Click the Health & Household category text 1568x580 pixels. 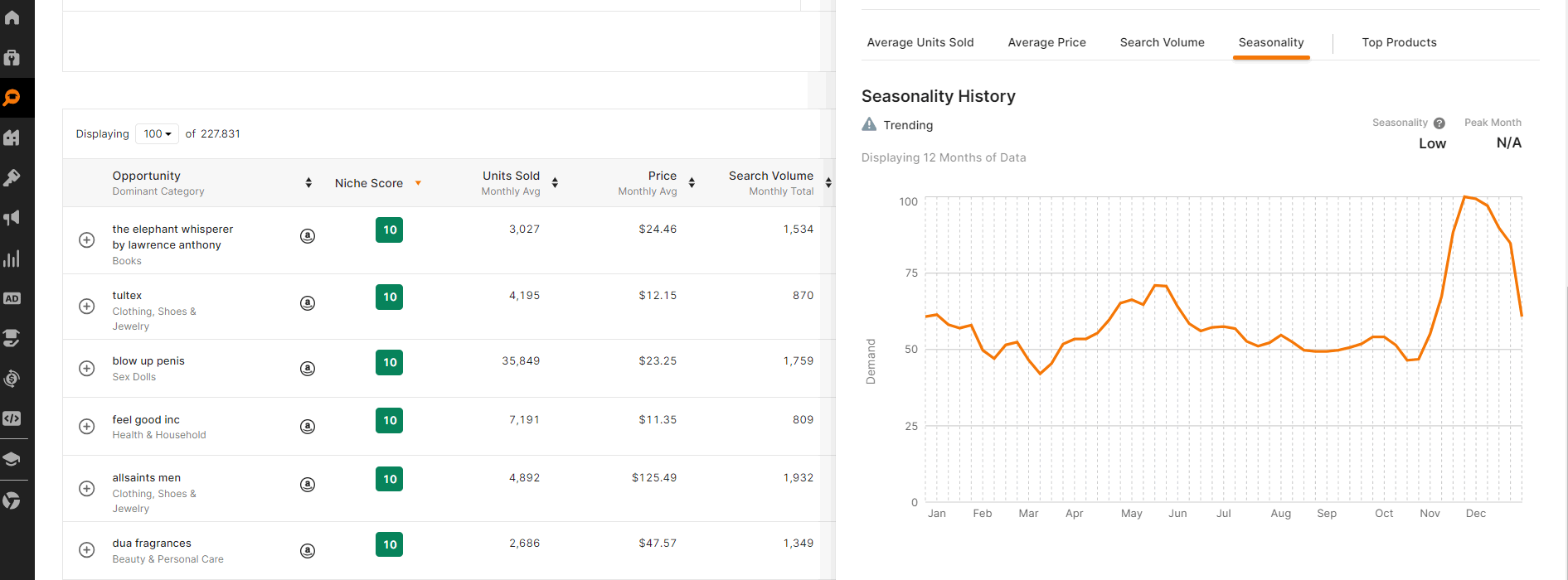(x=159, y=435)
